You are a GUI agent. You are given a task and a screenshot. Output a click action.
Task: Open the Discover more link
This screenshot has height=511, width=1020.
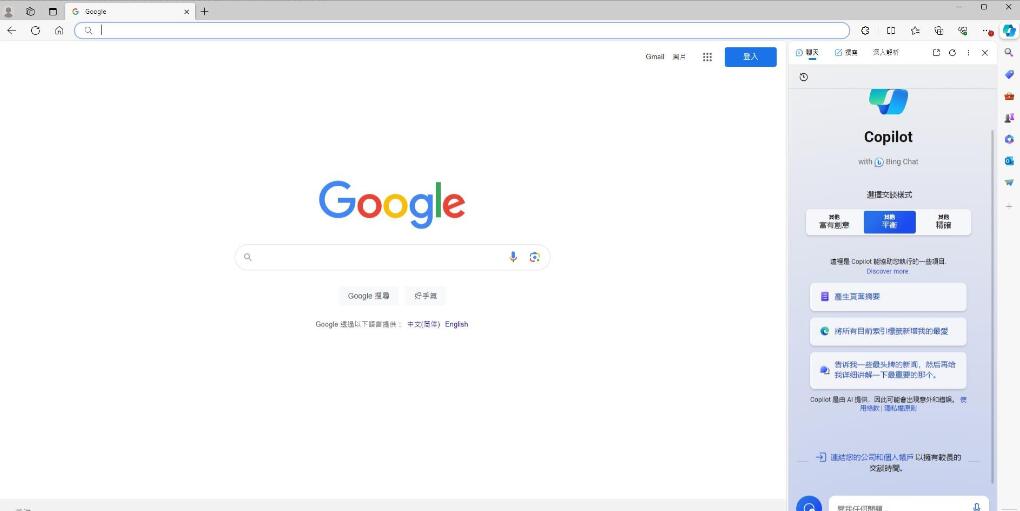pyautogui.click(x=887, y=271)
